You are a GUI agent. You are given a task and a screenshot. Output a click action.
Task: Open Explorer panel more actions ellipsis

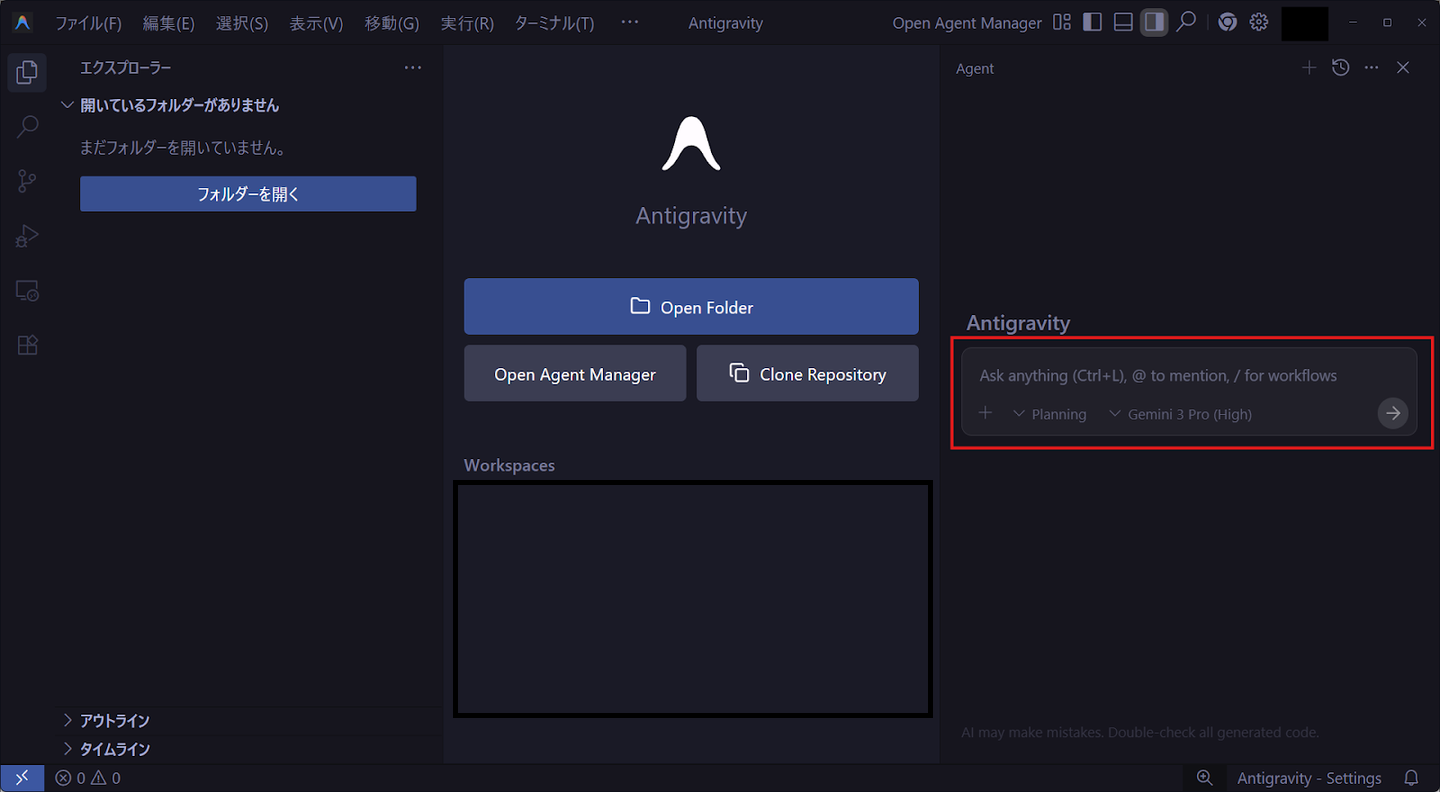point(413,68)
